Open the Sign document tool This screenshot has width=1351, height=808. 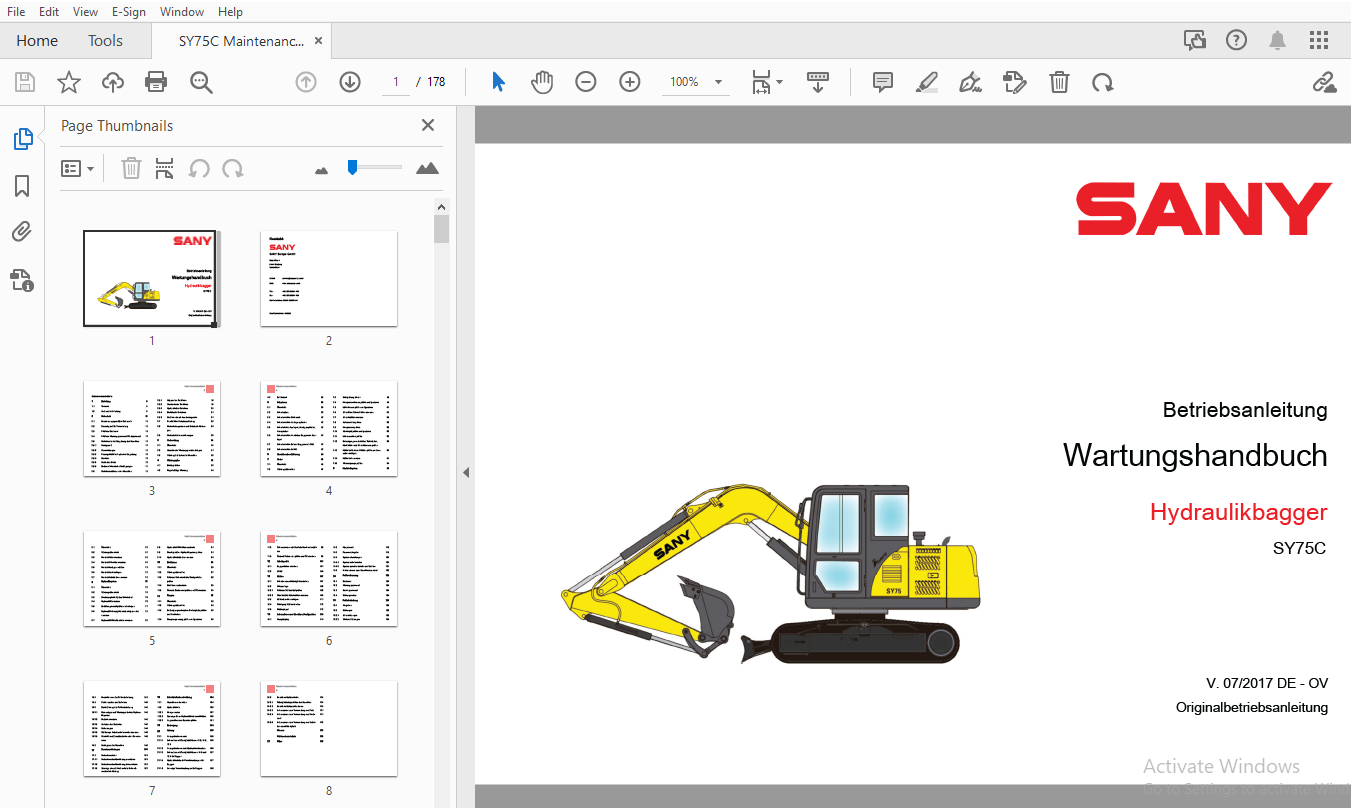(x=970, y=82)
